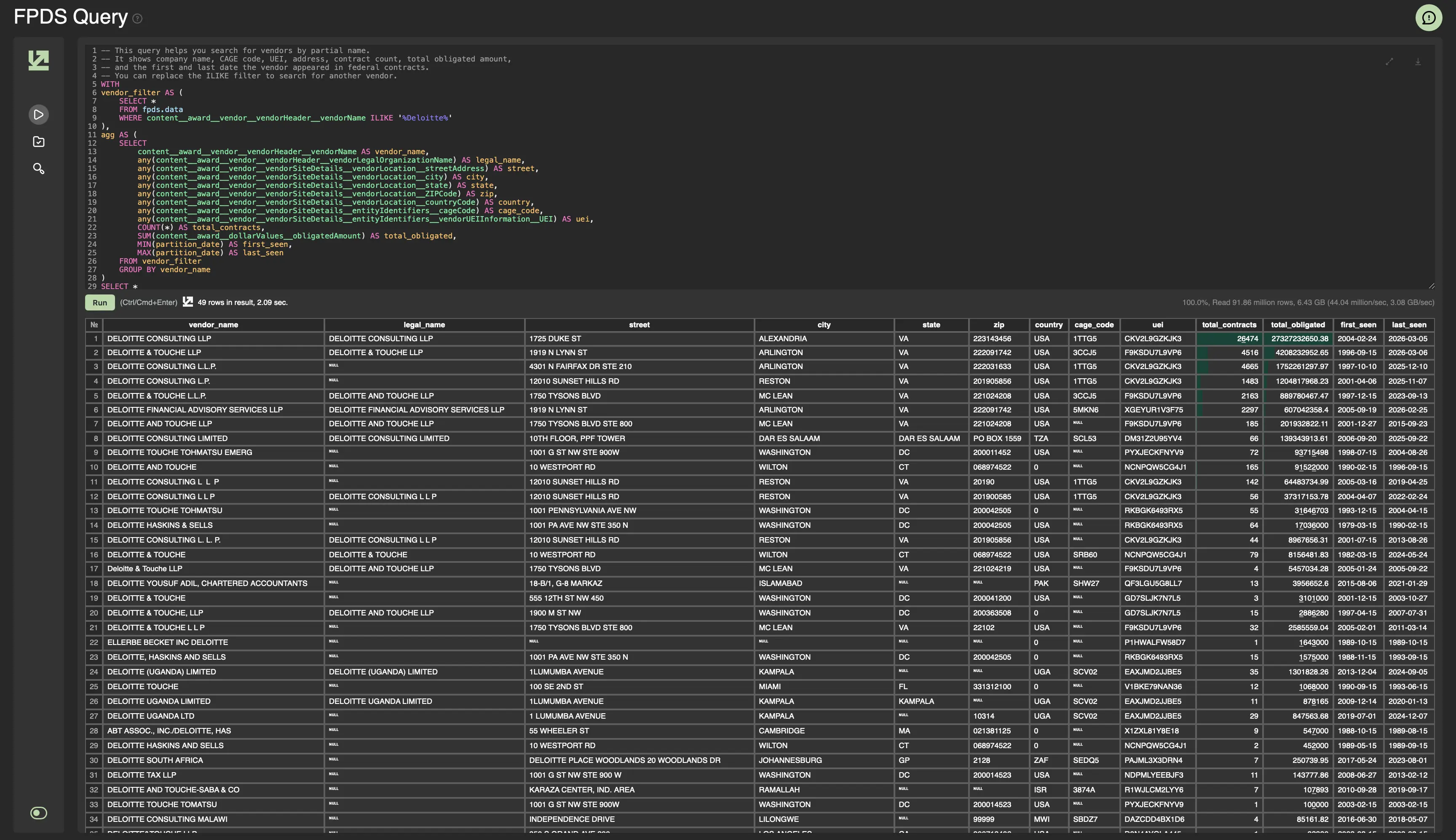Viewport: 1456px width, 840px height.
Task: Click the MIAMI city cell in row 25
Action: 824,687
